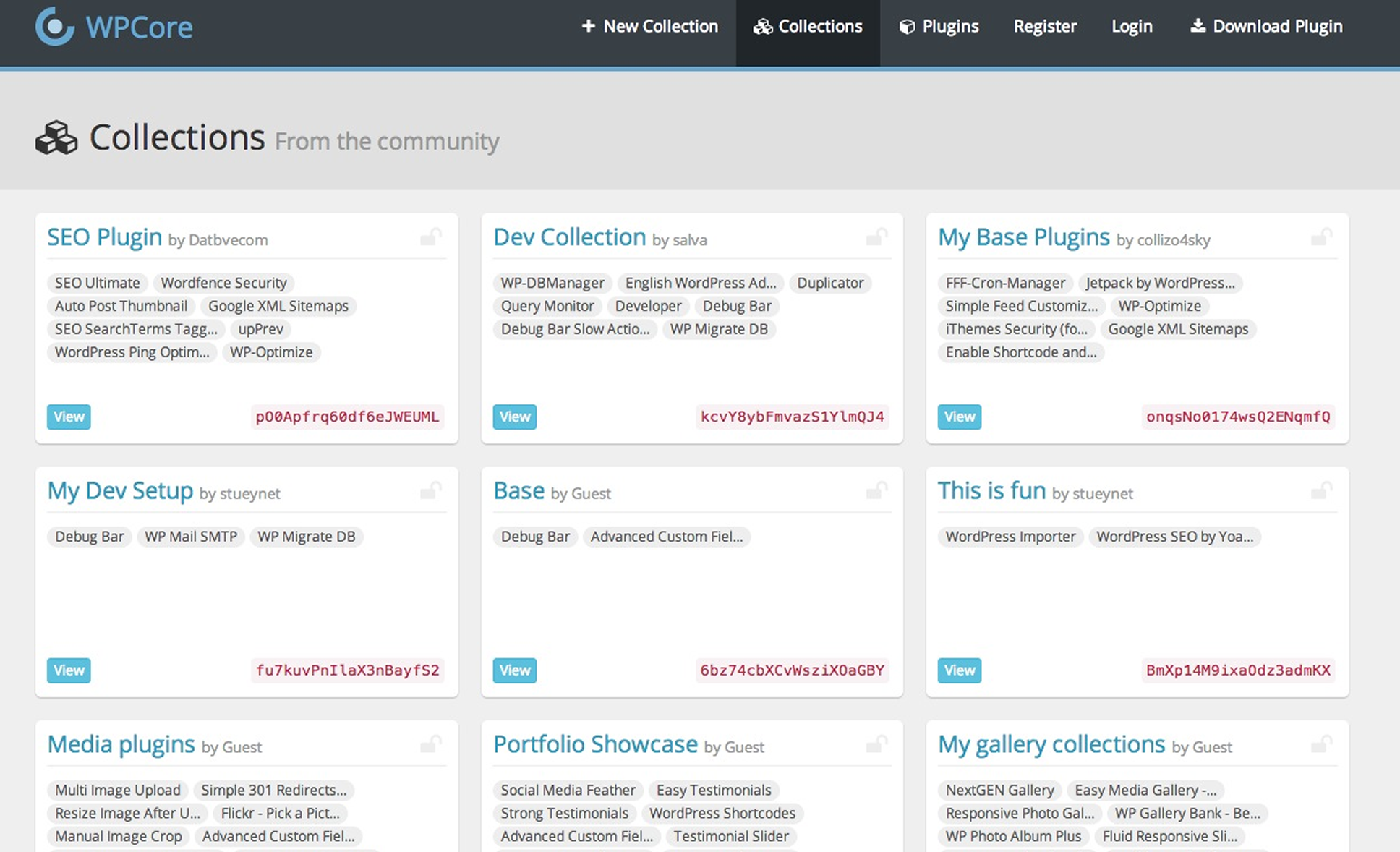Image resolution: width=1400 pixels, height=852 pixels.
Task: Click the unlock icon on Portfolio Showcase card
Action: tap(876, 744)
